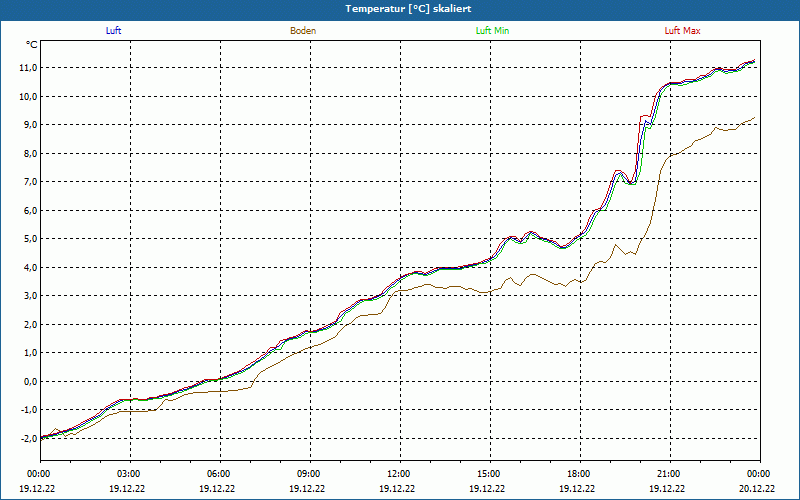
Task: Select the blue 'Luft' legend label
Action: coord(113,31)
